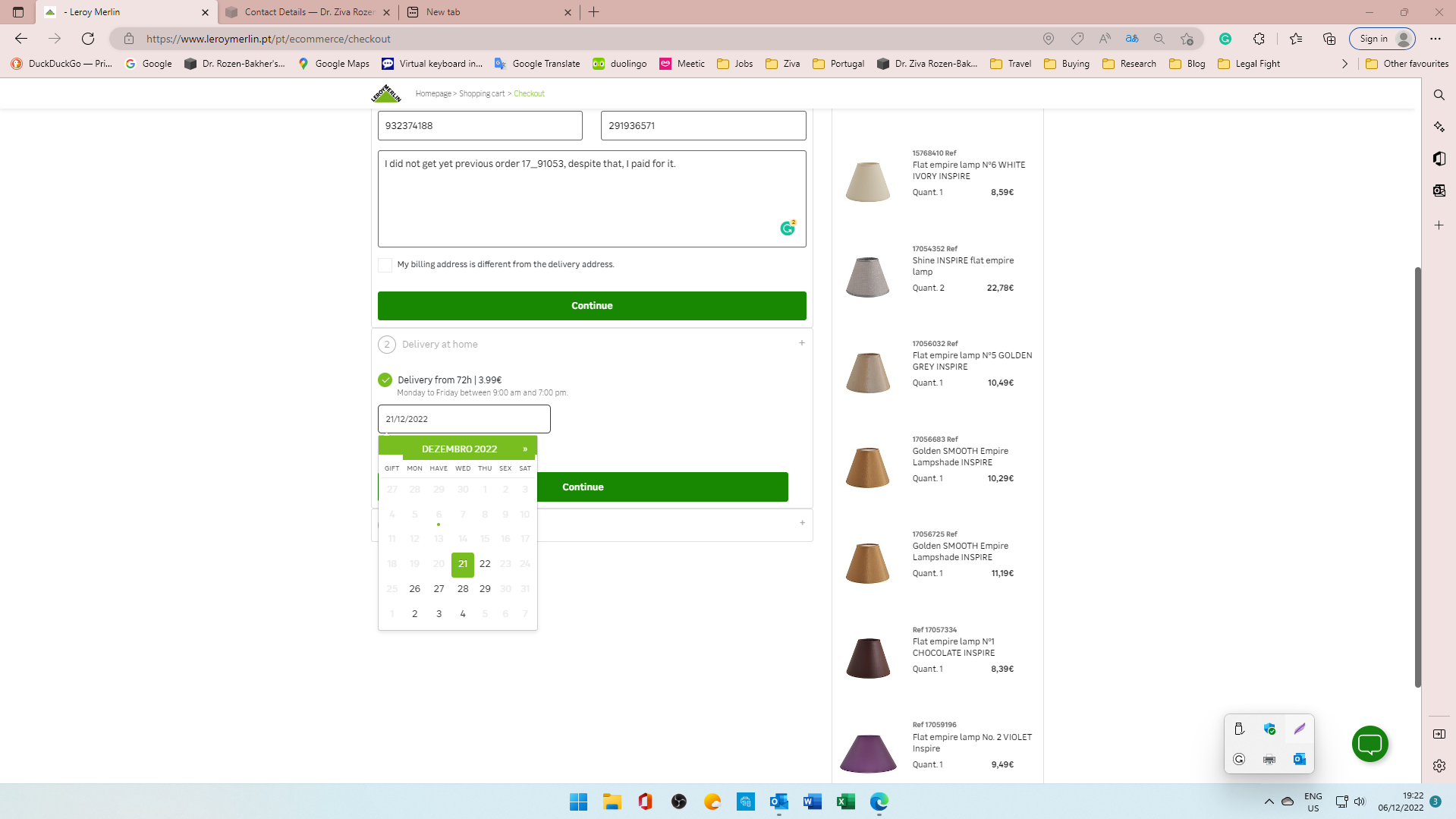Open Portugal bookmarks folder

838,64
